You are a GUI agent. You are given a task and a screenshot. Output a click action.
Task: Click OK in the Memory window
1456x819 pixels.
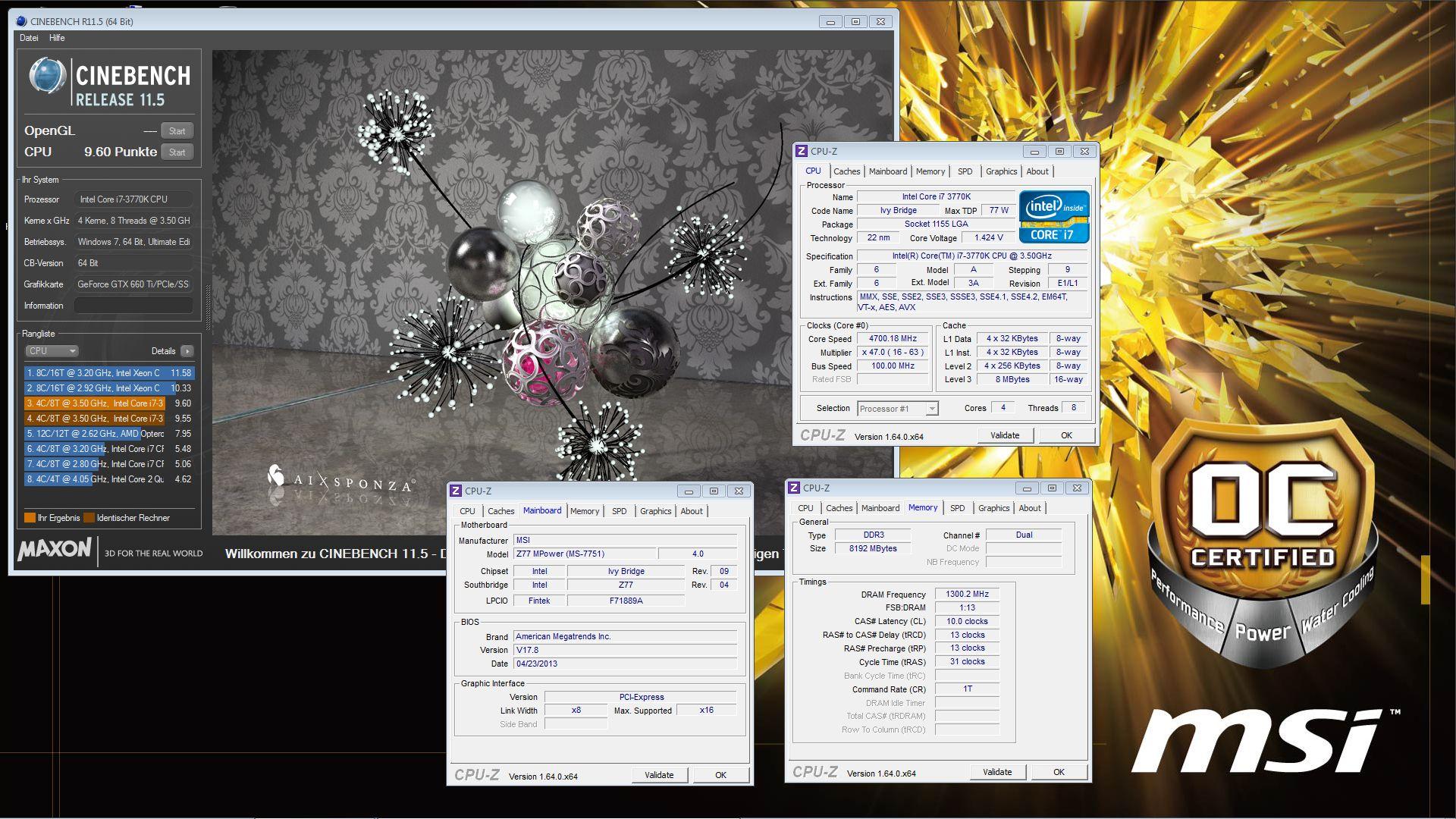(x=1059, y=772)
